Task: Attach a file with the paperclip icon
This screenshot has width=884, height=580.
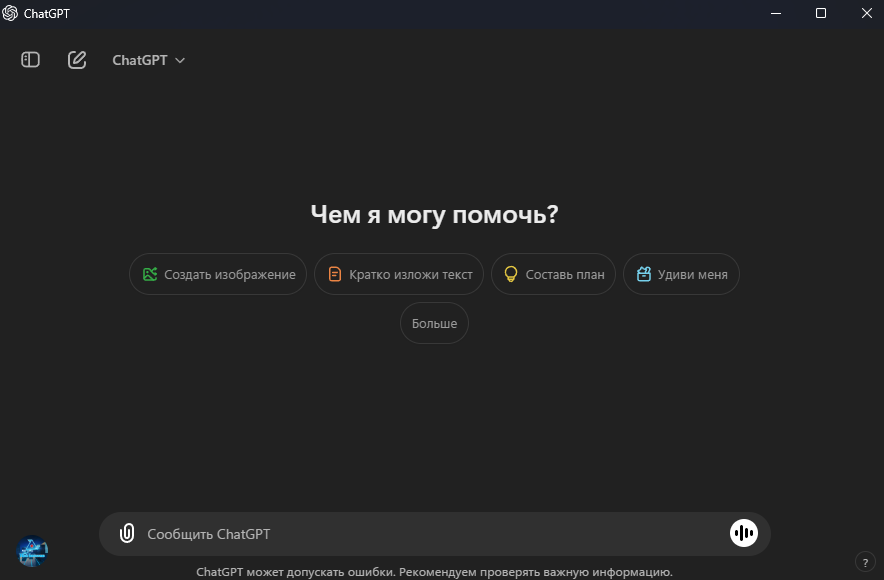Action: [127, 533]
